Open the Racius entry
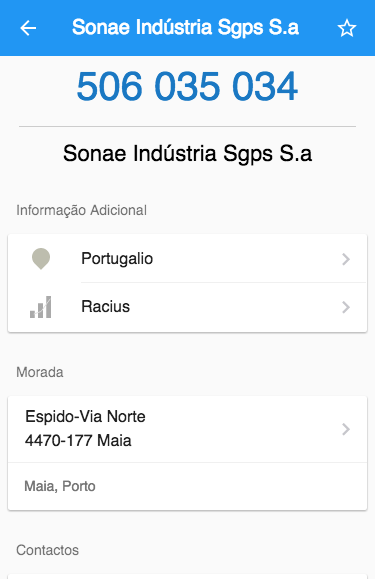The image size is (375, 579). point(188,307)
